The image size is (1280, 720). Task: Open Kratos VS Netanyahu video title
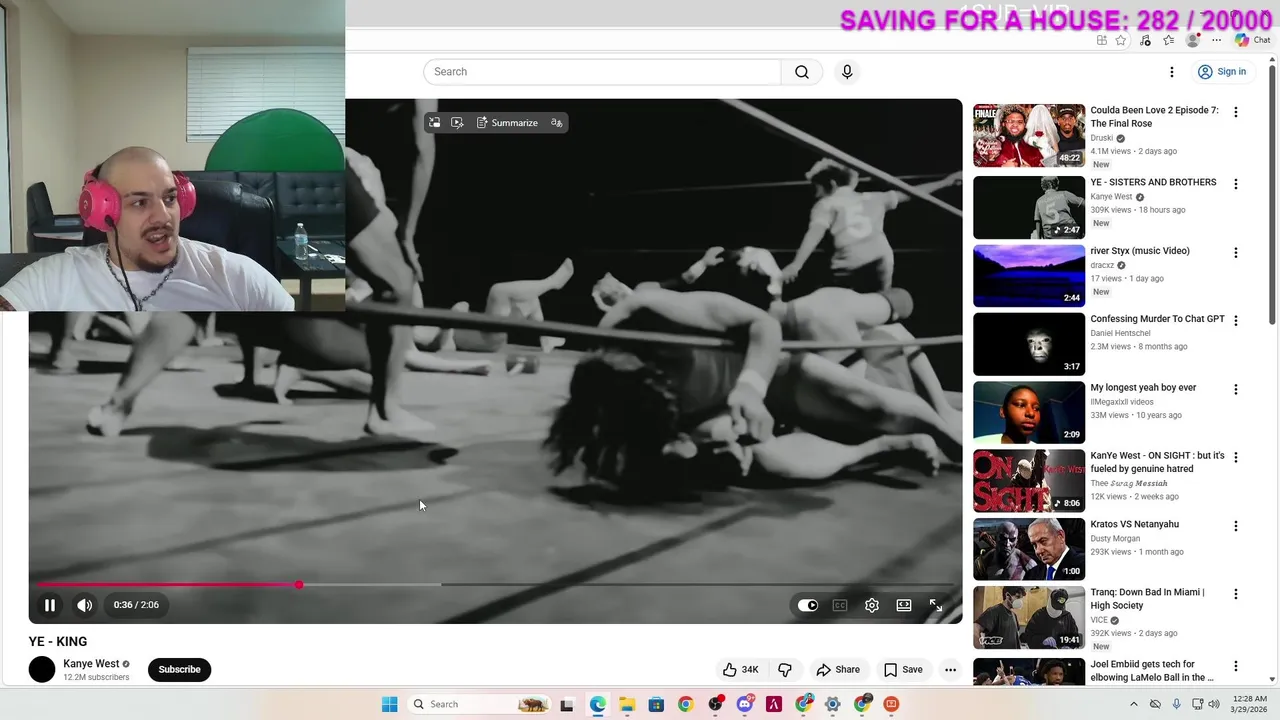(x=1134, y=524)
